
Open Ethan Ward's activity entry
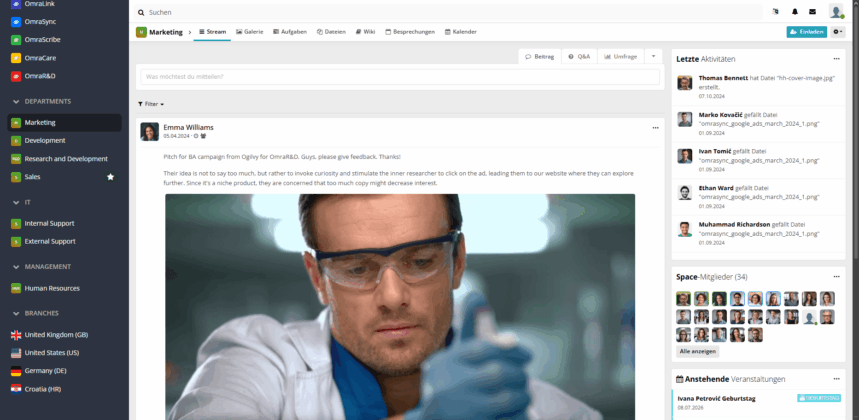[x=758, y=197]
